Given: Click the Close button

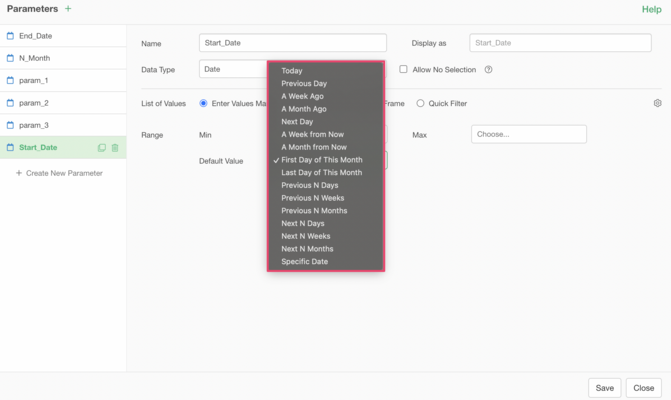Looking at the screenshot, I should [x=644, y=388].
